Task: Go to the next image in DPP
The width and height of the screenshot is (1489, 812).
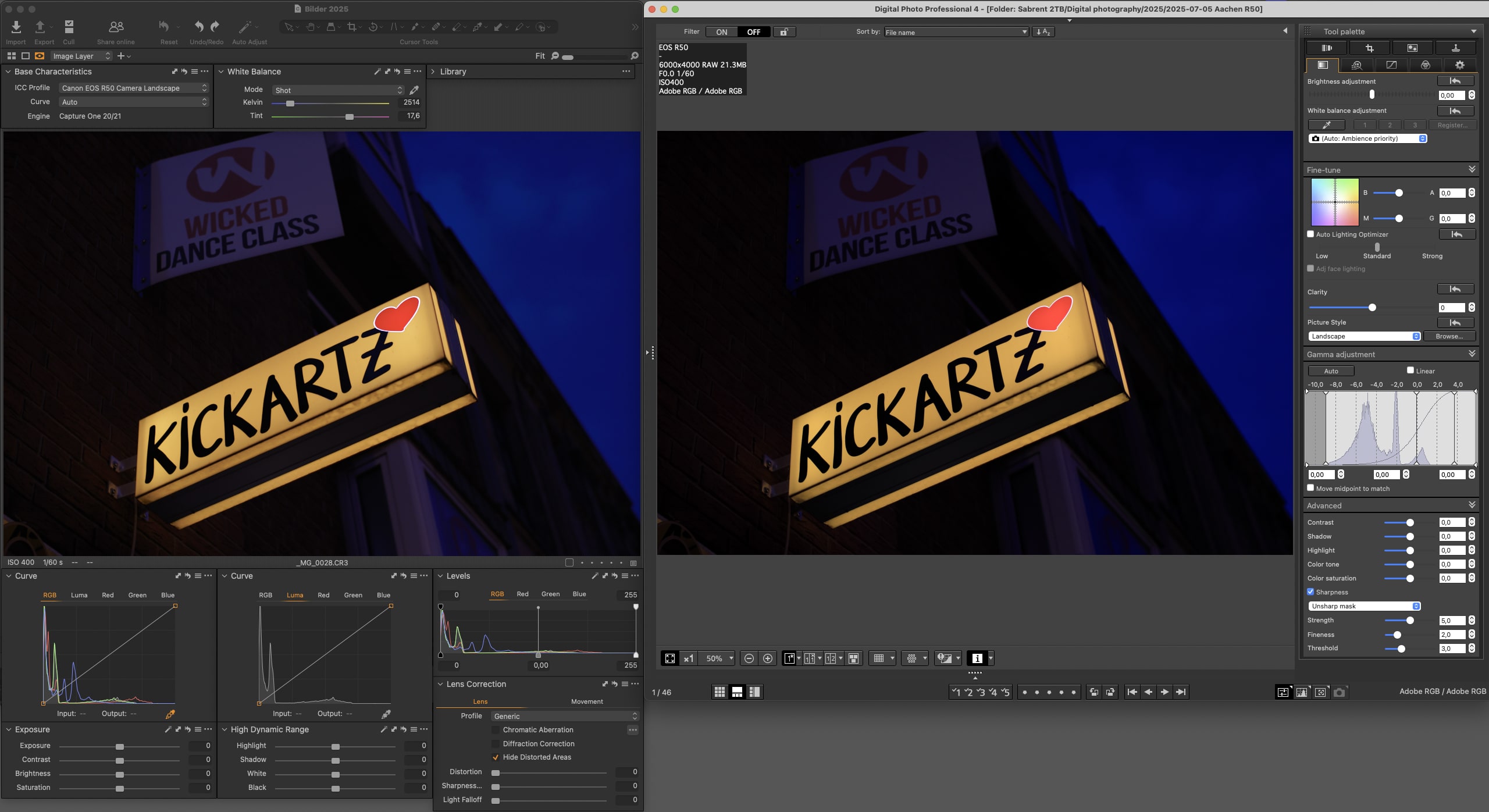Action: (1164, 692)
